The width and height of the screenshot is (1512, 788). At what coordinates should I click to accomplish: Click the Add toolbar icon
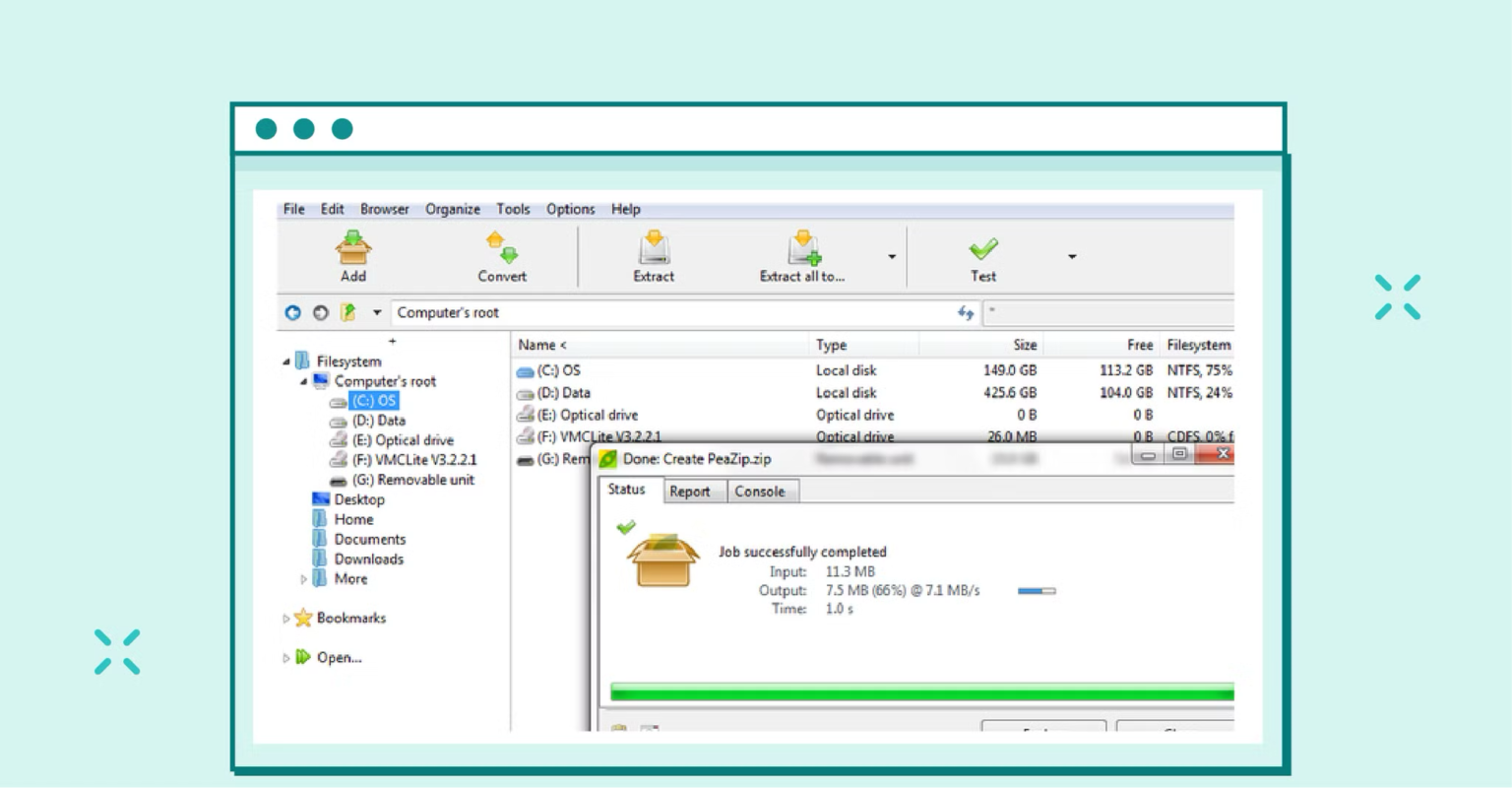click(352, 248)
